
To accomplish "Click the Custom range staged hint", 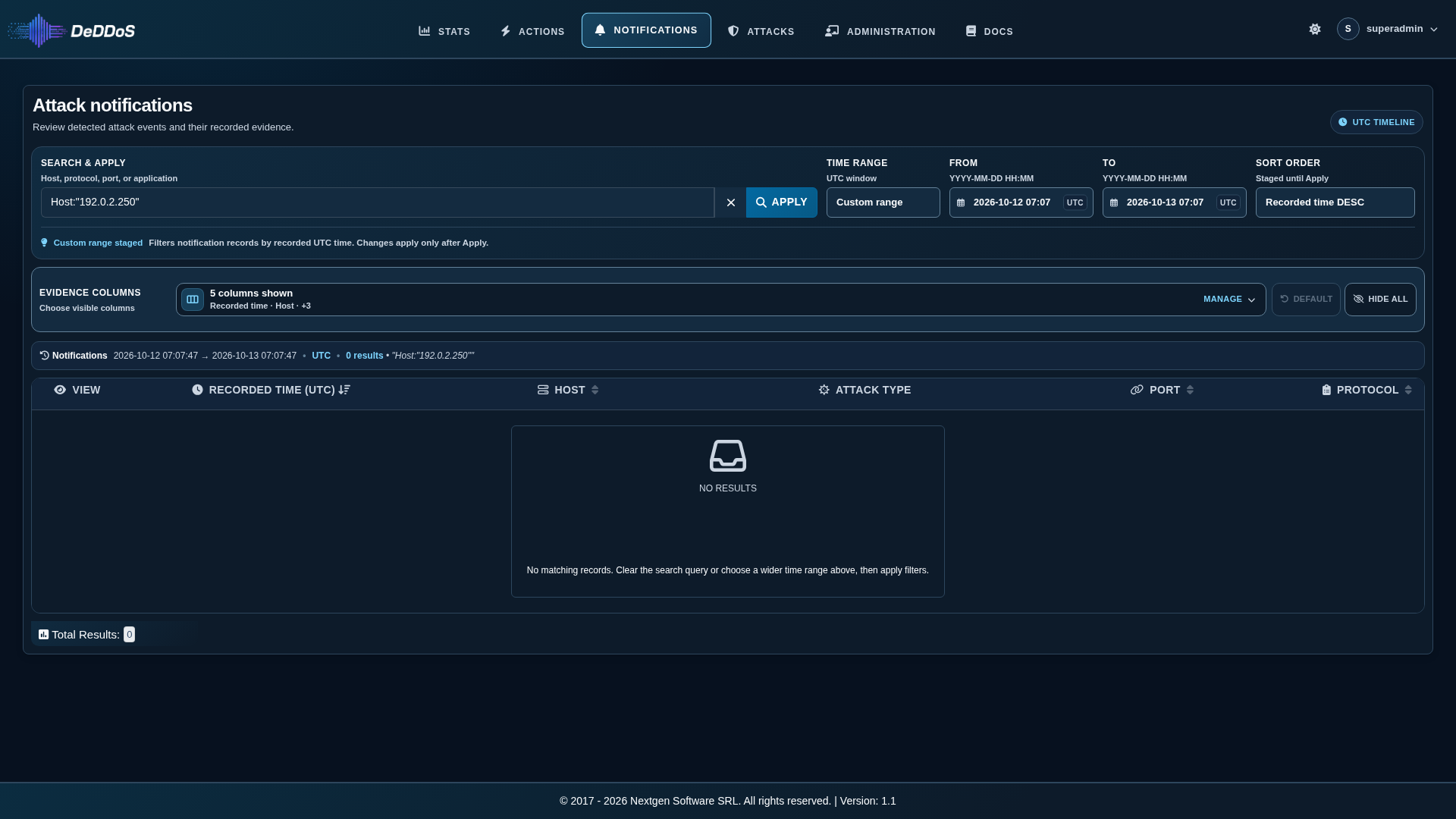I will (98, 243).
